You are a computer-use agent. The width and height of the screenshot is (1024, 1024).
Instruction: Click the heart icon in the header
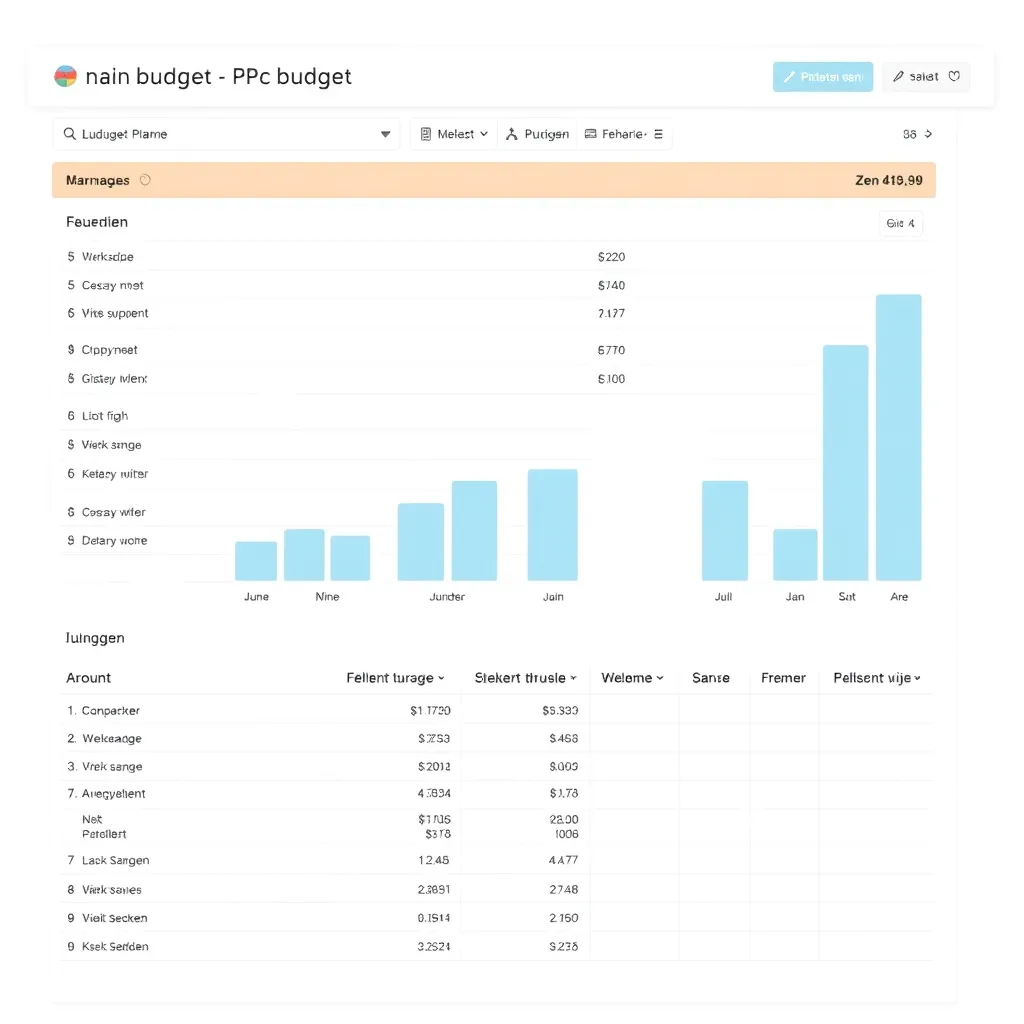[954, 76]
